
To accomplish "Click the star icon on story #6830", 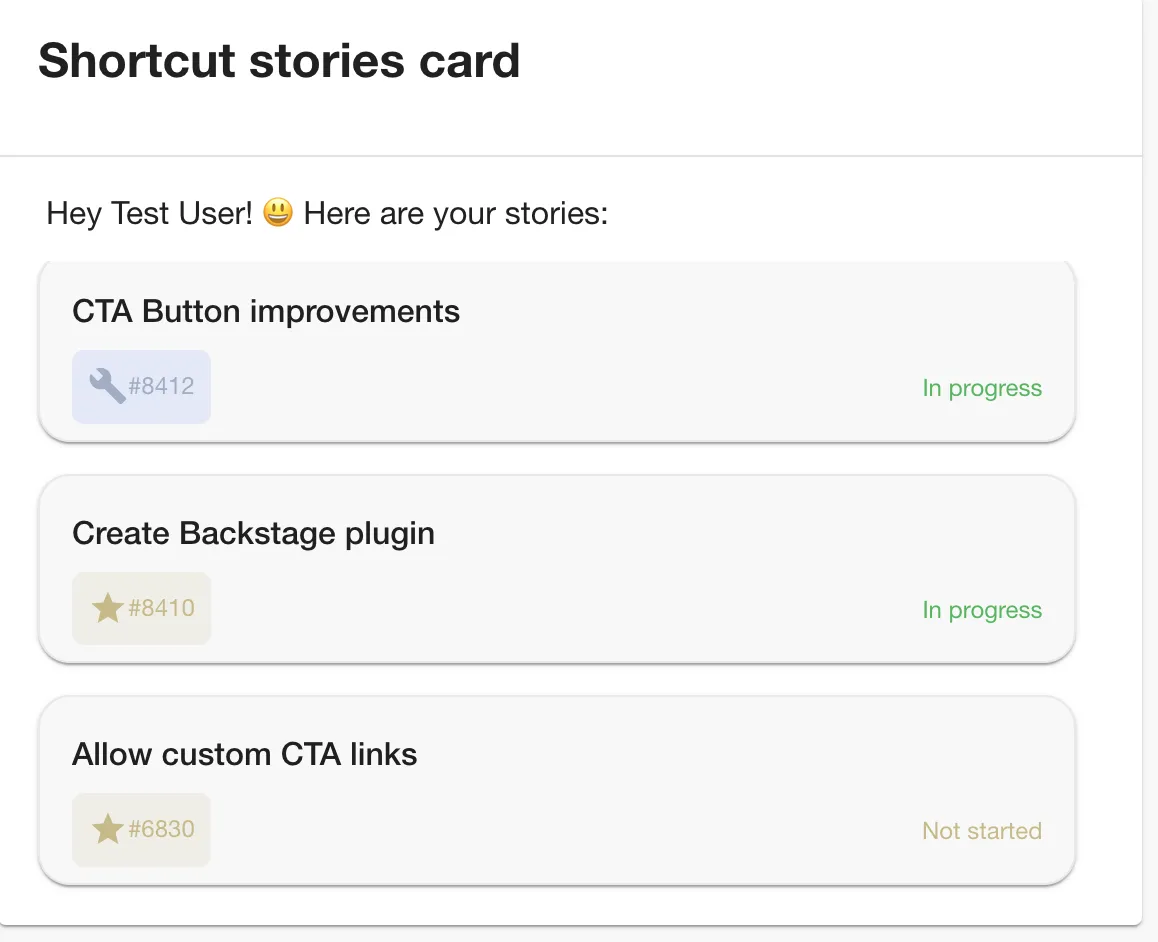I will coord(108,828).
